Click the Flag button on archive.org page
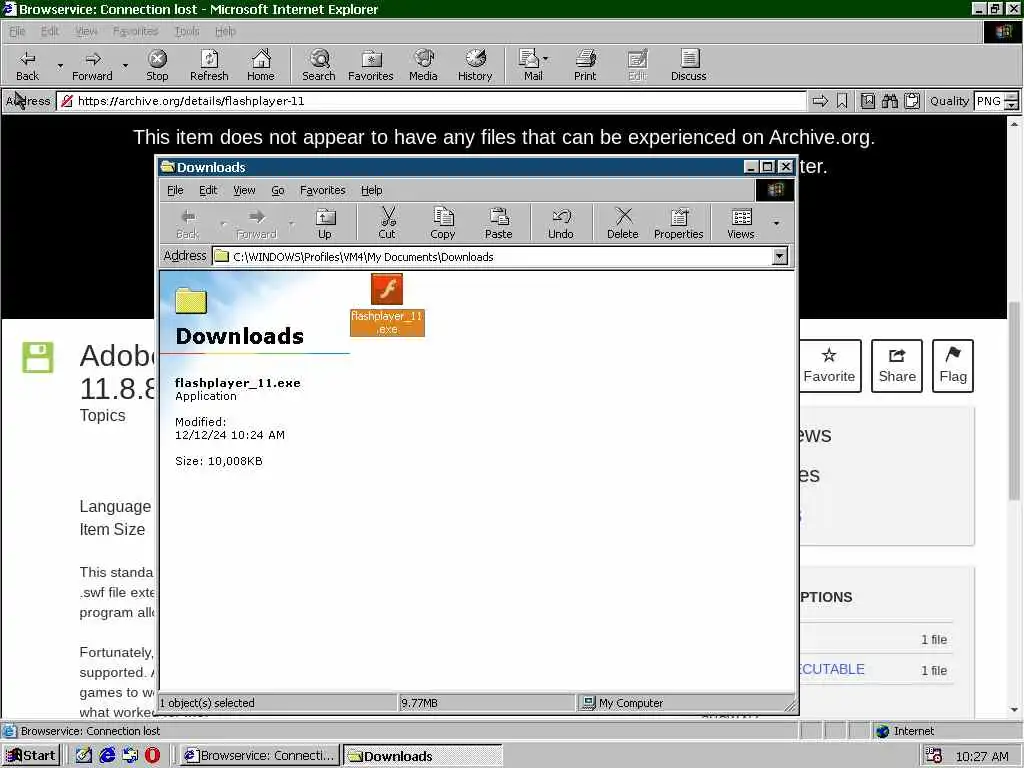This screenshot has height=768, width=1024. 953,366
